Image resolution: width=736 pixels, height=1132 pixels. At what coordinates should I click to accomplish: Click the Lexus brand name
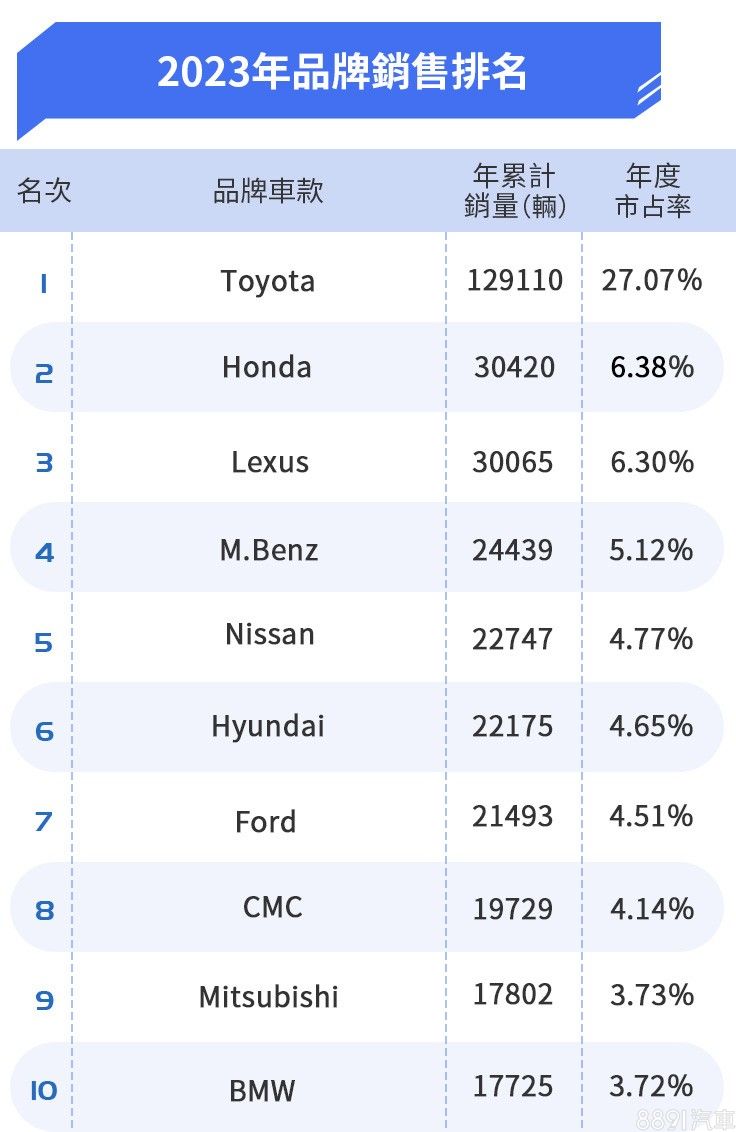point(270,462)
